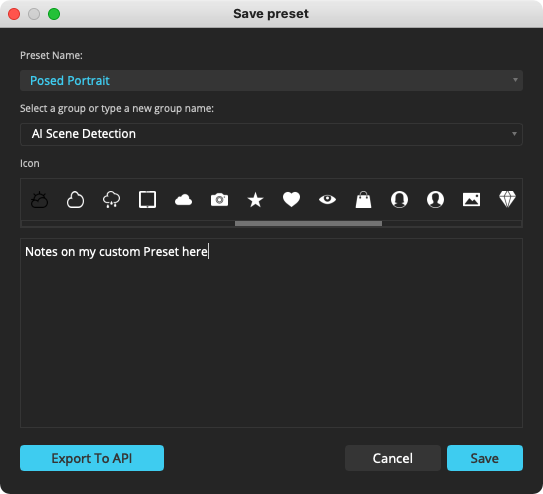Viewport: 543px width, 494px height.
Task: Cancel the Save preset dialog
Action: click(393, 458)
